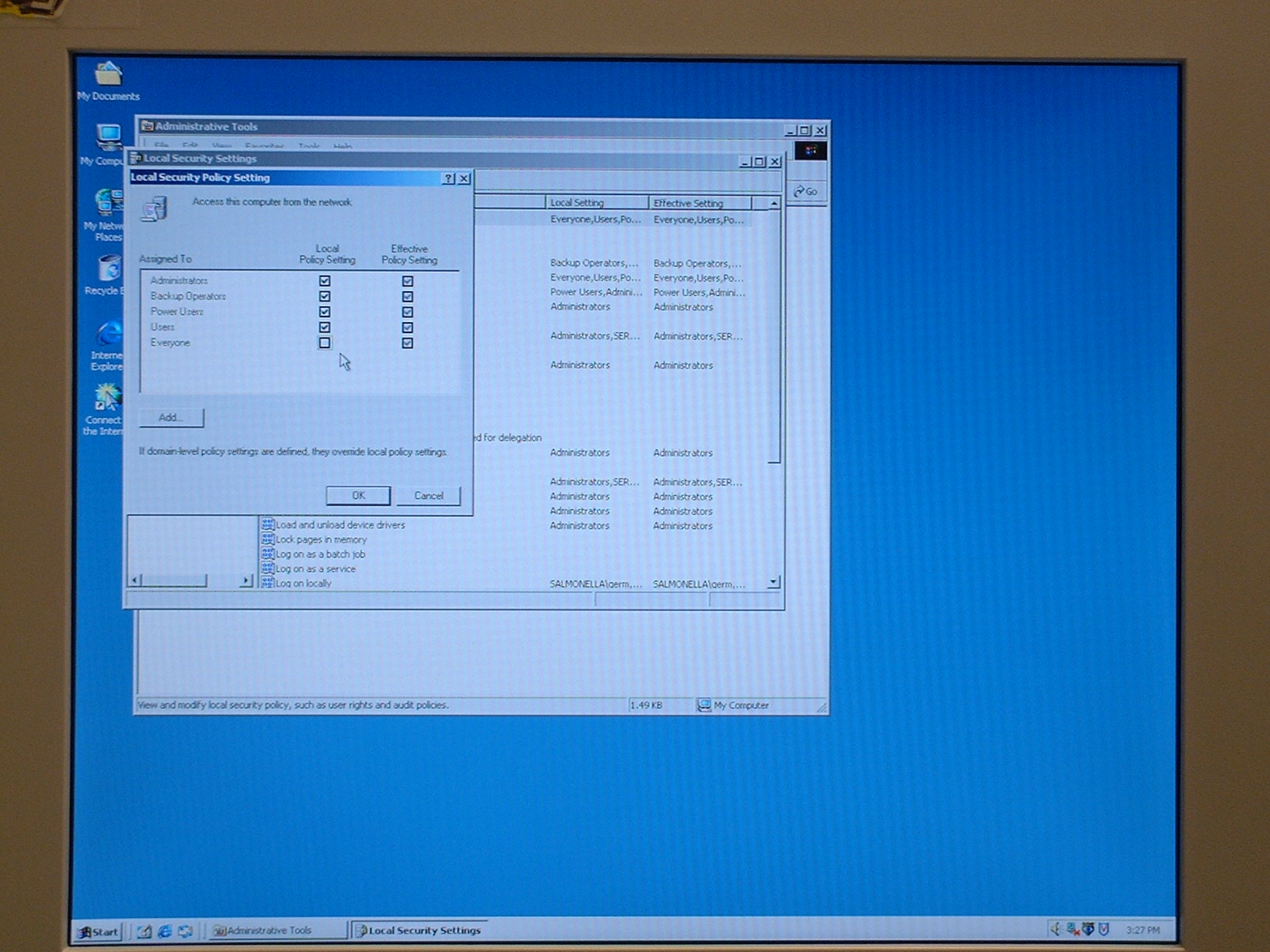The image size is (1270, 952).
Task: Open My Documents desktop icon
Action: coord(108,76)
